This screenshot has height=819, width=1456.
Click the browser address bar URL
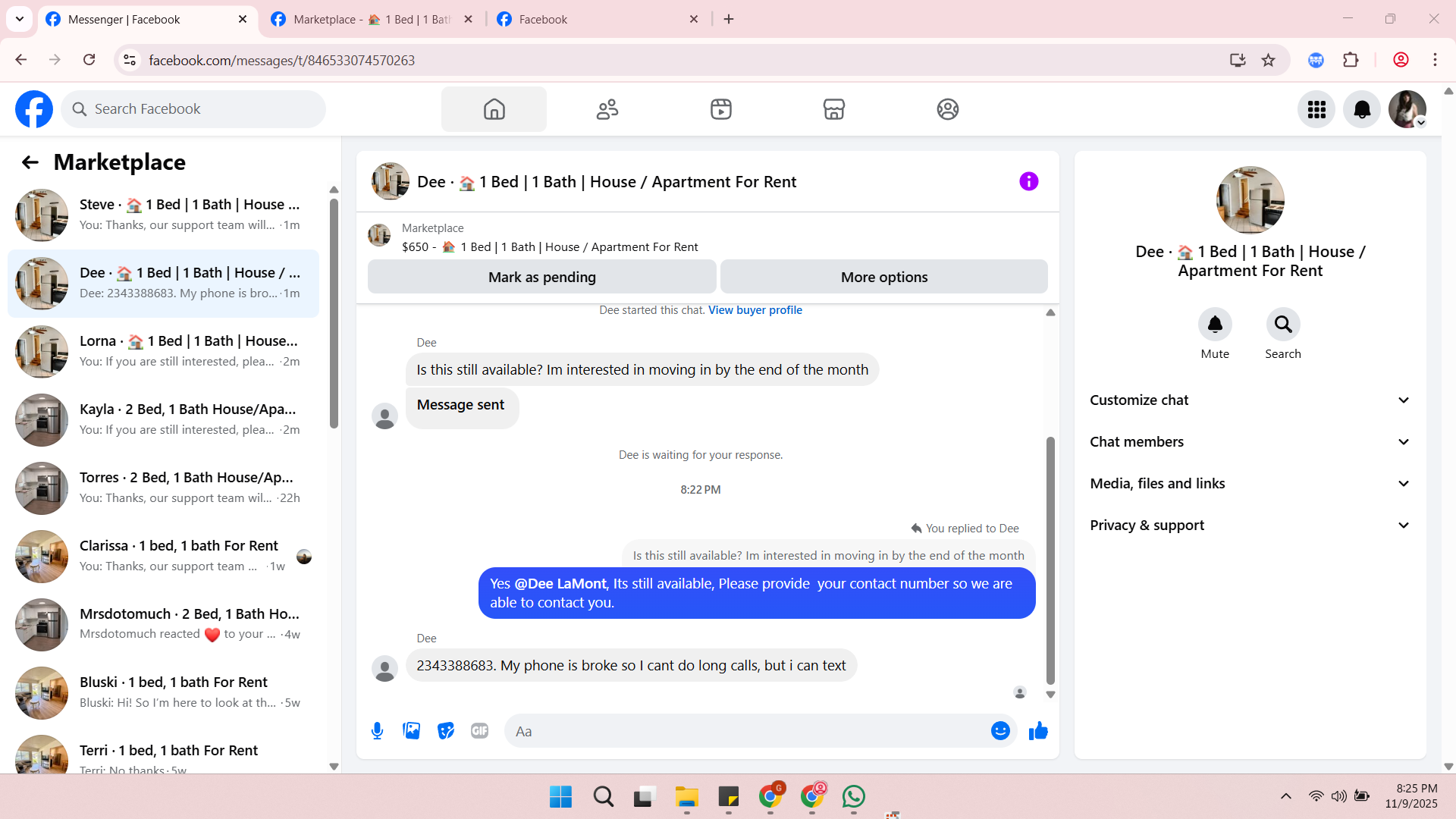[x=281, y=60]
